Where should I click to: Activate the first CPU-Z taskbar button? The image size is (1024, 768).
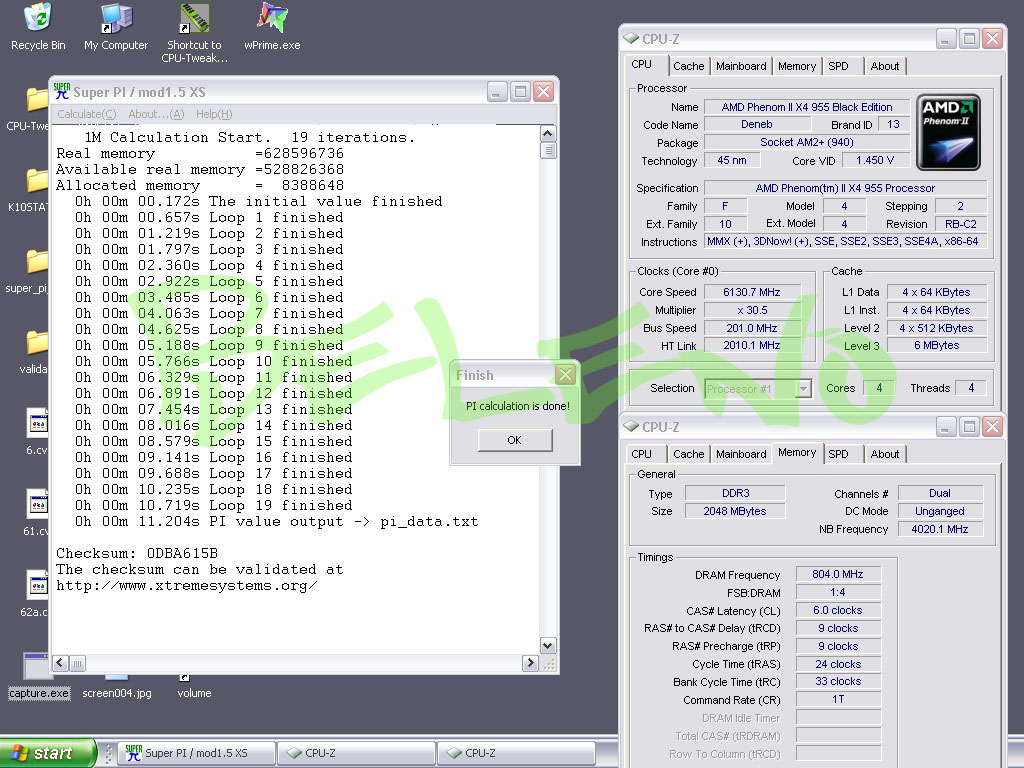point(357,753)
